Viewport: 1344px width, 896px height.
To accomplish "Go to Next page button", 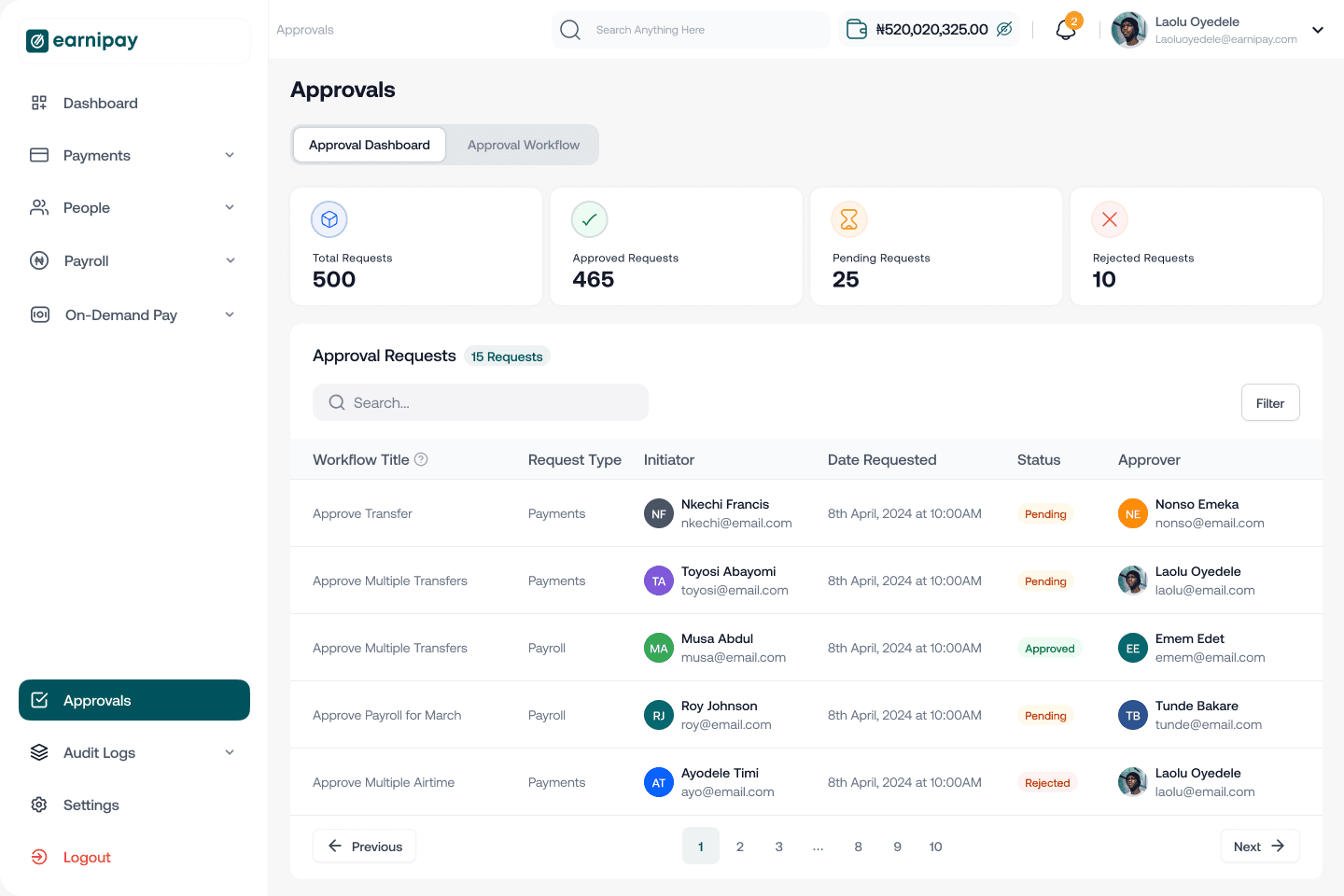I will [x=1260, y=847].
